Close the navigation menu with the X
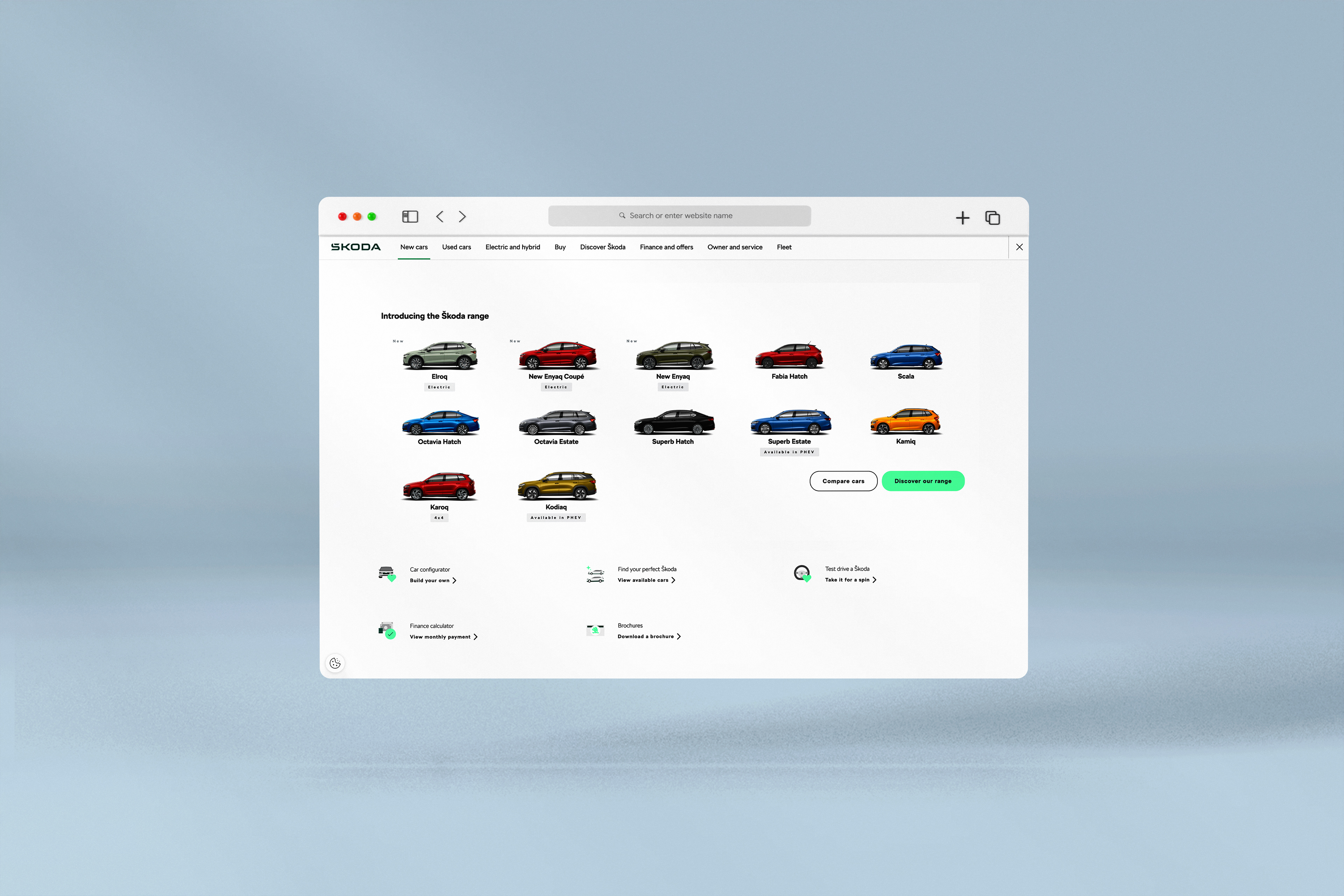Viewport: 1344px width, 896px height. (1020, 247)
